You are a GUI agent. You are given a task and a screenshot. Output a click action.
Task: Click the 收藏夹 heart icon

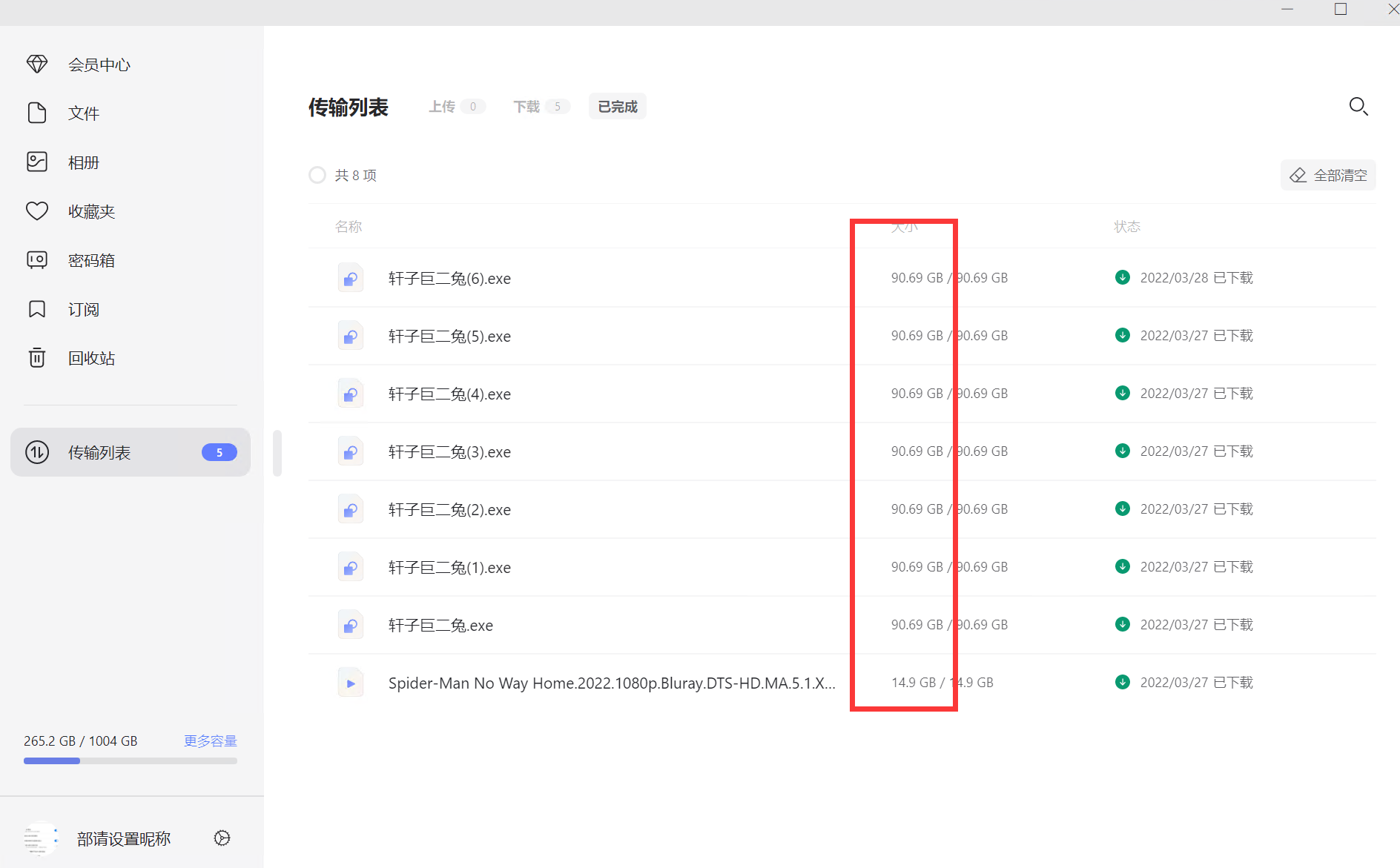37,211
